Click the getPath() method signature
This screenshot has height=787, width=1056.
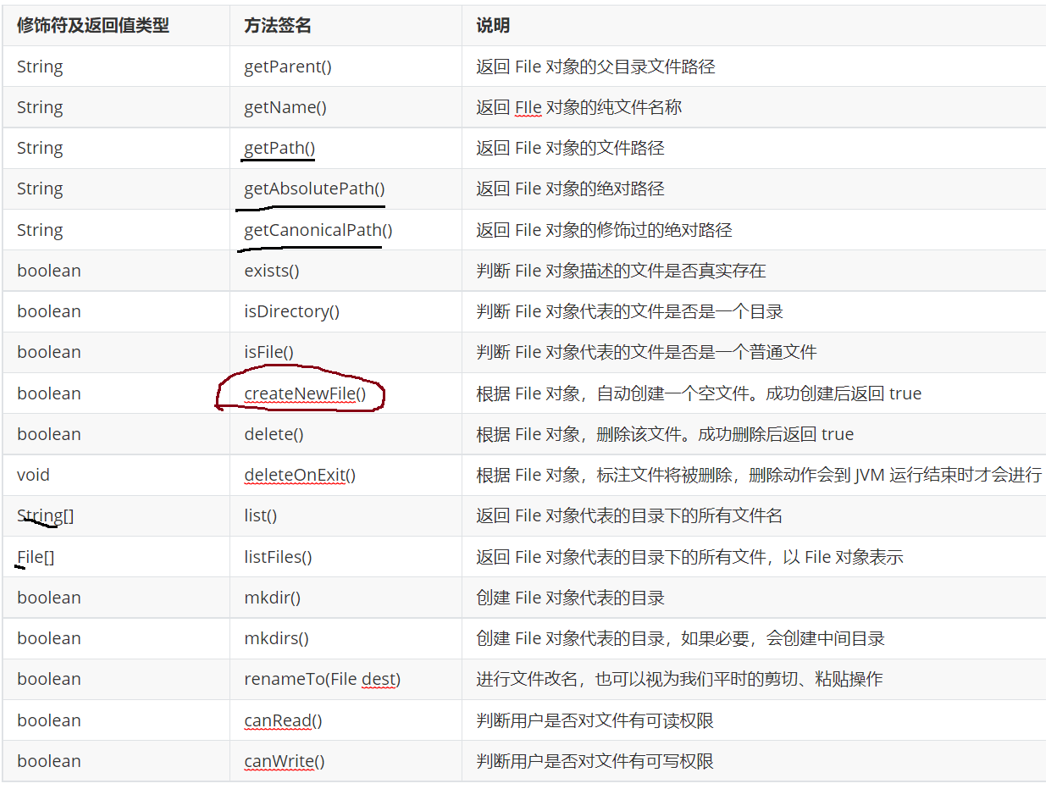click(279, 148)
